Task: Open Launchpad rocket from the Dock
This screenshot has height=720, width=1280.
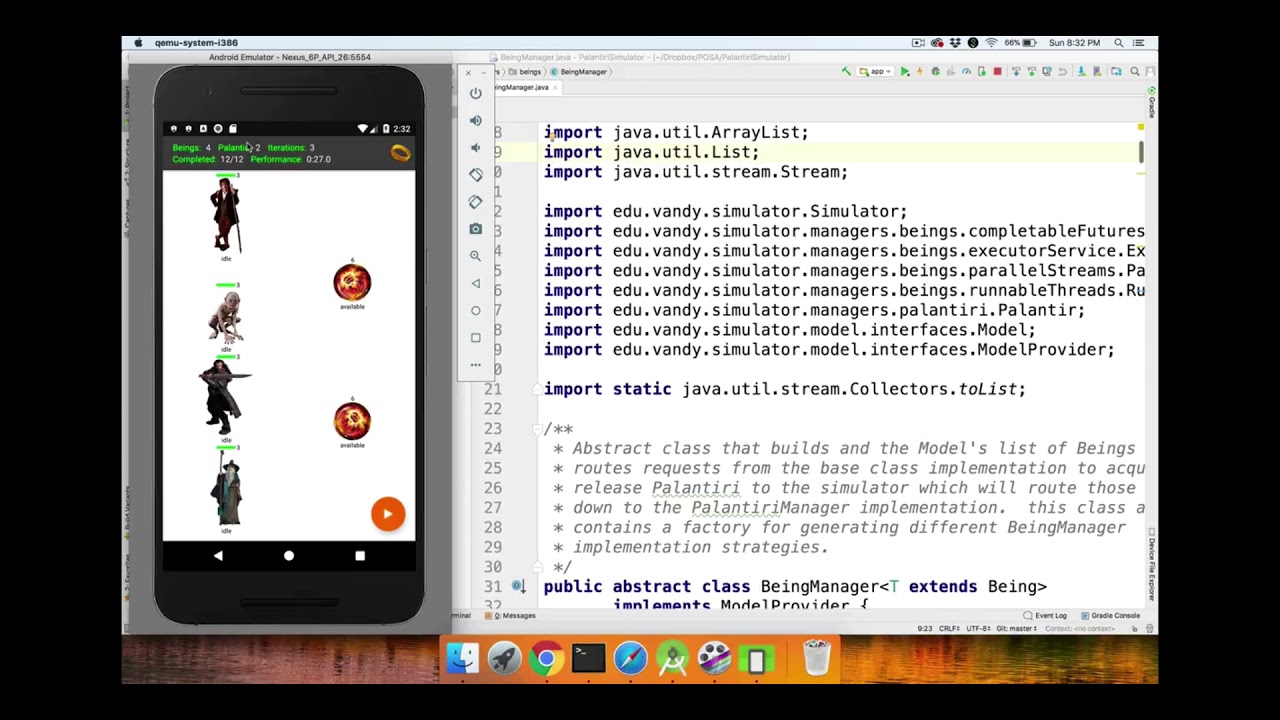Action: pyautogui.click(x=504, y=659)
